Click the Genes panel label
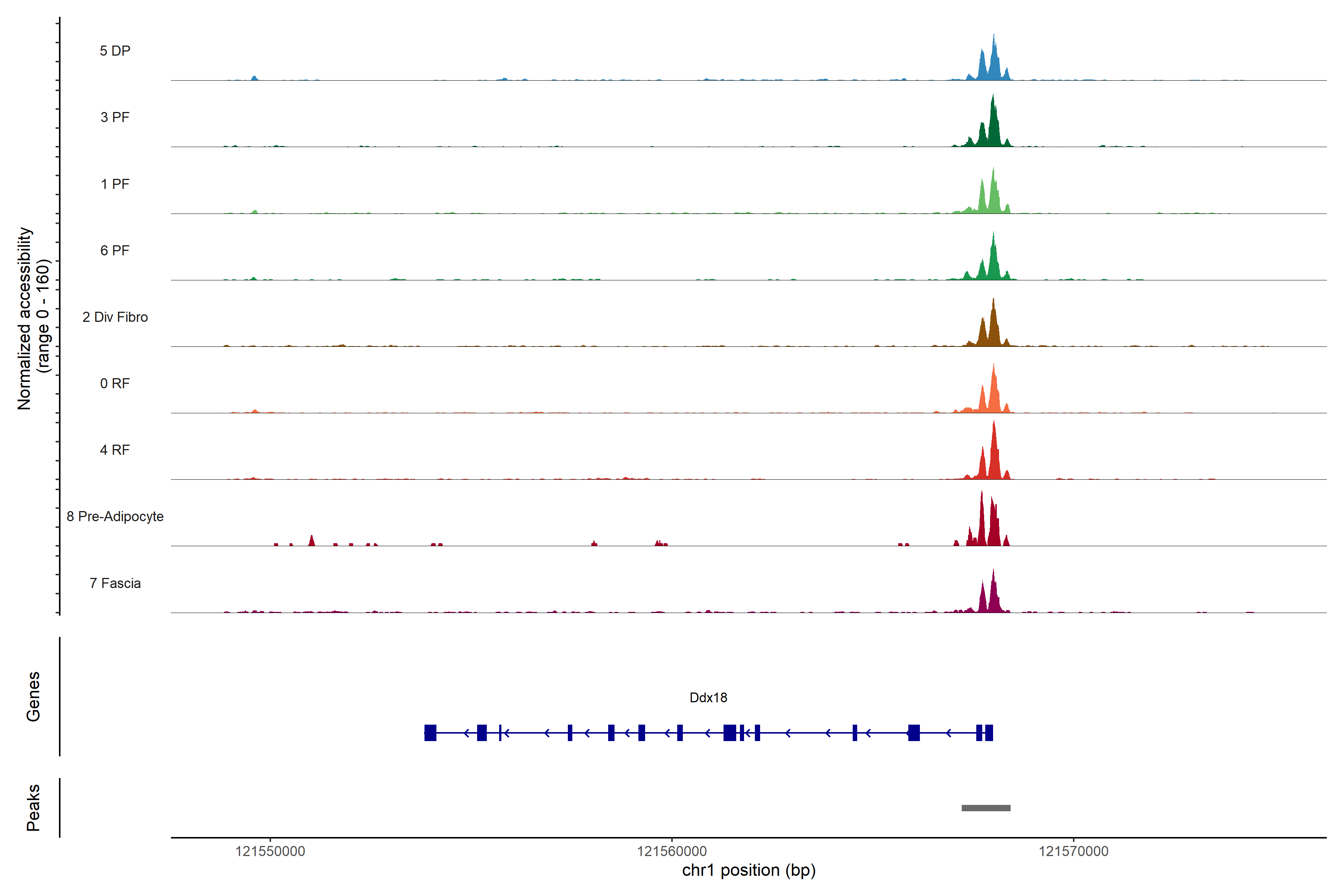This screenshot has width=1344, height=896. [33, 697]
